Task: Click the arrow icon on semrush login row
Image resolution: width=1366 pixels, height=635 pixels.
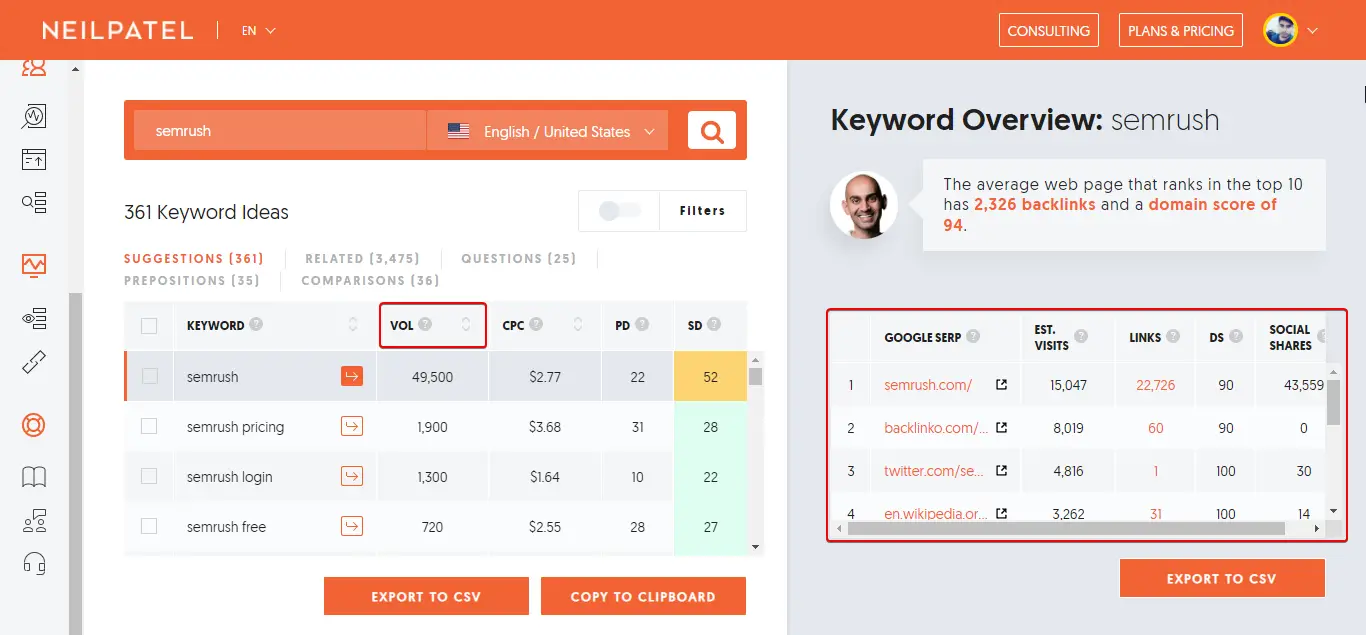Action: point(352,476)
